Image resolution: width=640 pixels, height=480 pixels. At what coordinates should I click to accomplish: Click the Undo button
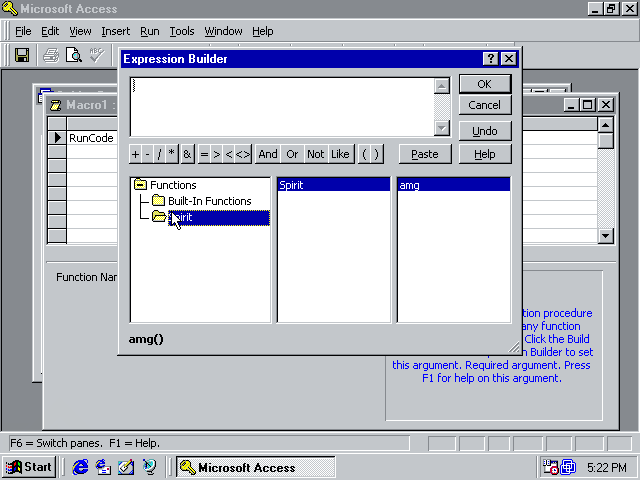coord(485,131)
